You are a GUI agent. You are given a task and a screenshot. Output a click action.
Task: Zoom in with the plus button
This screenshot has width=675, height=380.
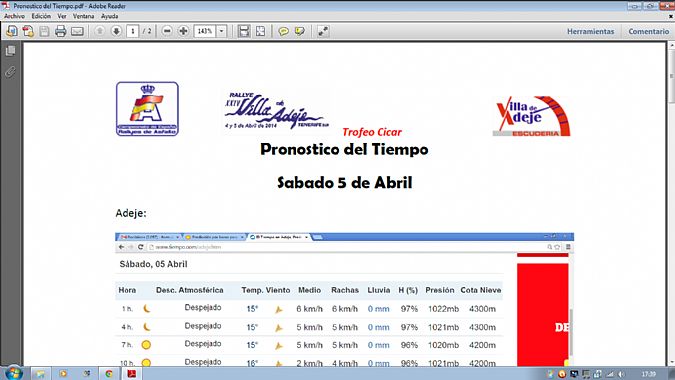click(x=183, y=31)
